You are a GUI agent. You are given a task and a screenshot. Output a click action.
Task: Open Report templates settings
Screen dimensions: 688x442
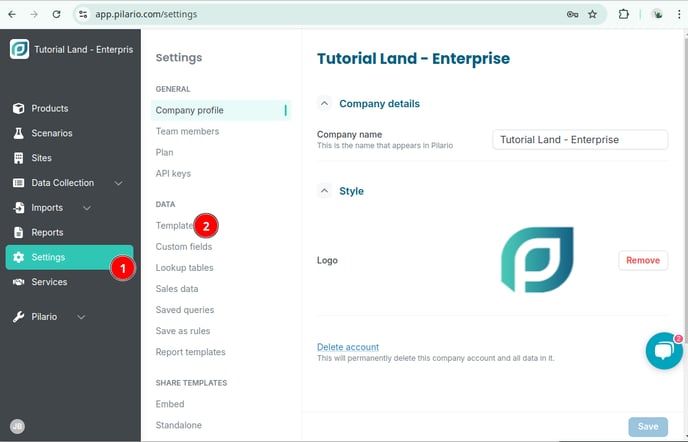coord(190,352)
